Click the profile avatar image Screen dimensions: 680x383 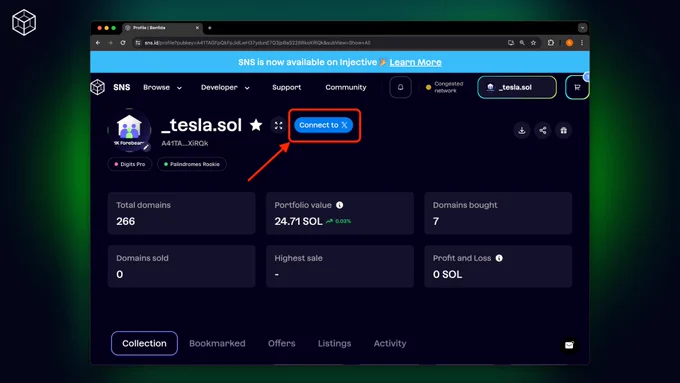[129, 130]
